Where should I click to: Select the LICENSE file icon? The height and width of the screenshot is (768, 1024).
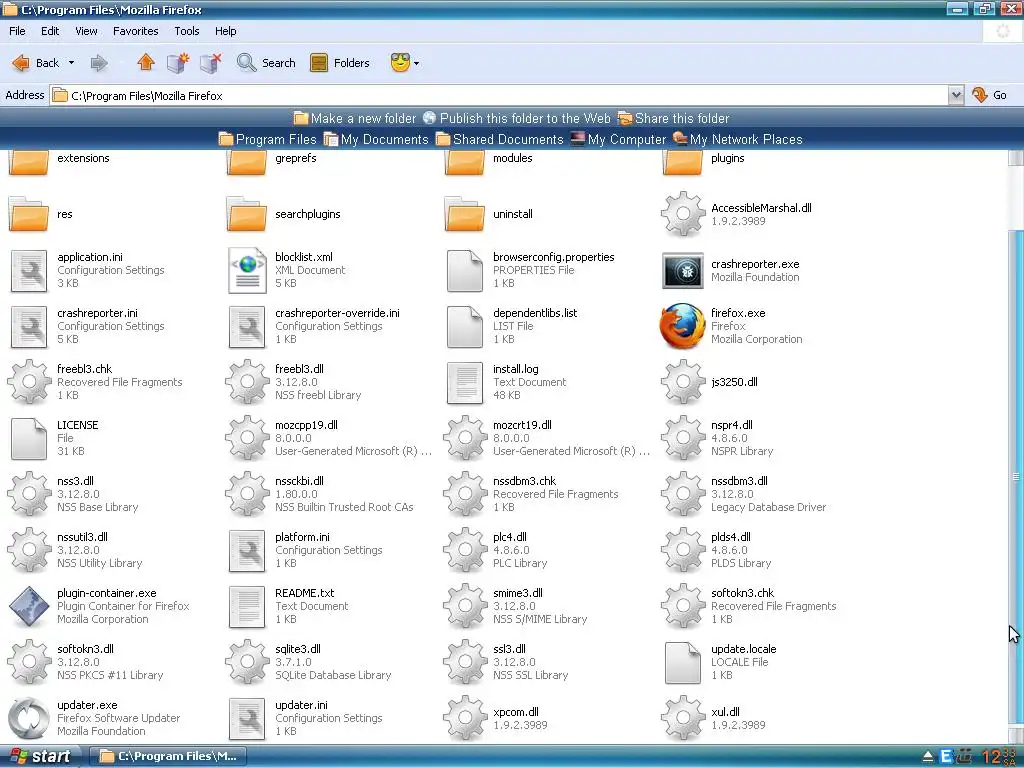click(29, 438)
